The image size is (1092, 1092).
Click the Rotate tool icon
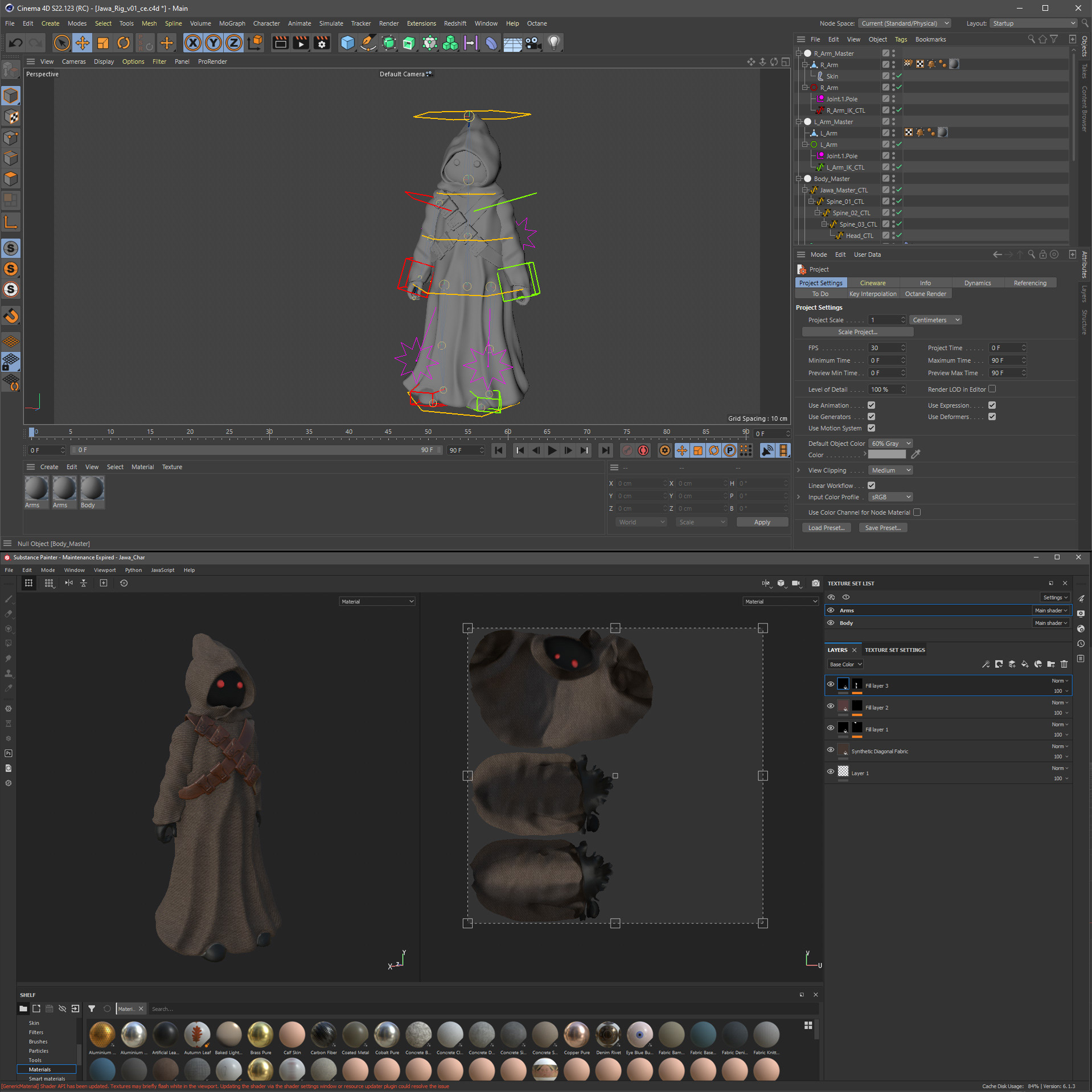pyautogui.click(x=124, y=43)
